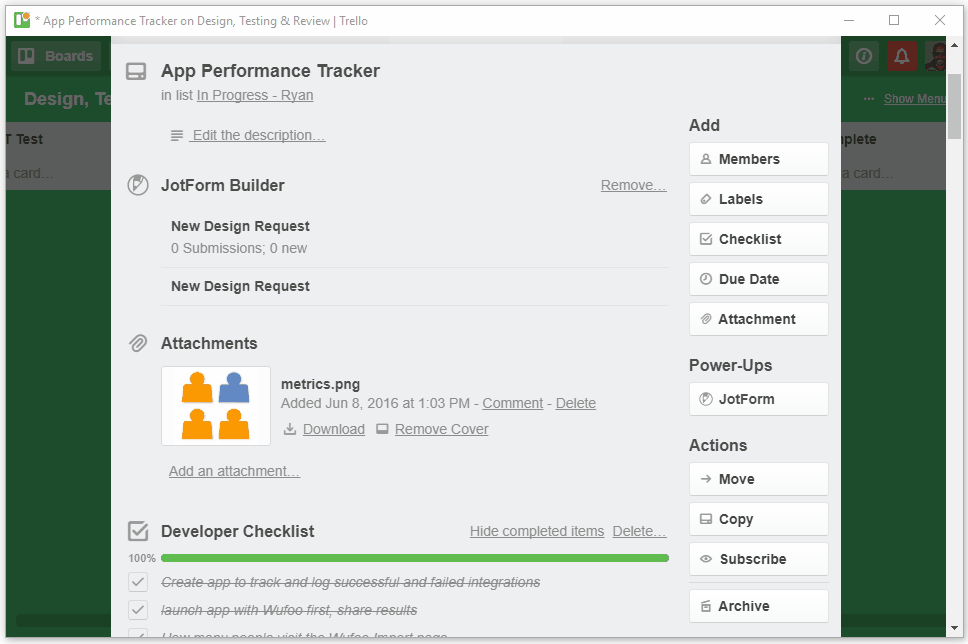Open the Due Date picker
Viewport: 968px width, 644px height.
758,279
